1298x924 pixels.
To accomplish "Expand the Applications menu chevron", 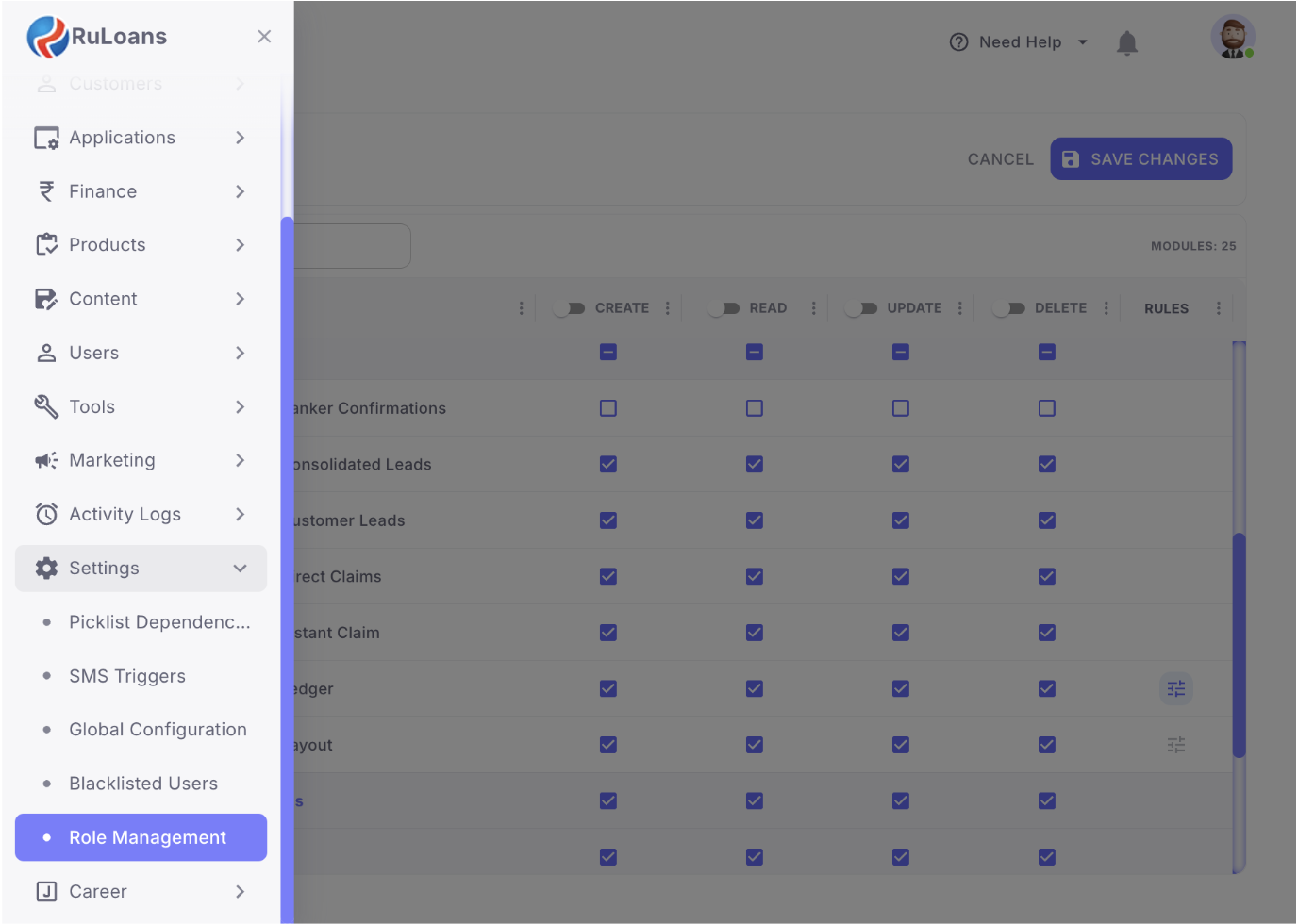I will pos(241,138).
